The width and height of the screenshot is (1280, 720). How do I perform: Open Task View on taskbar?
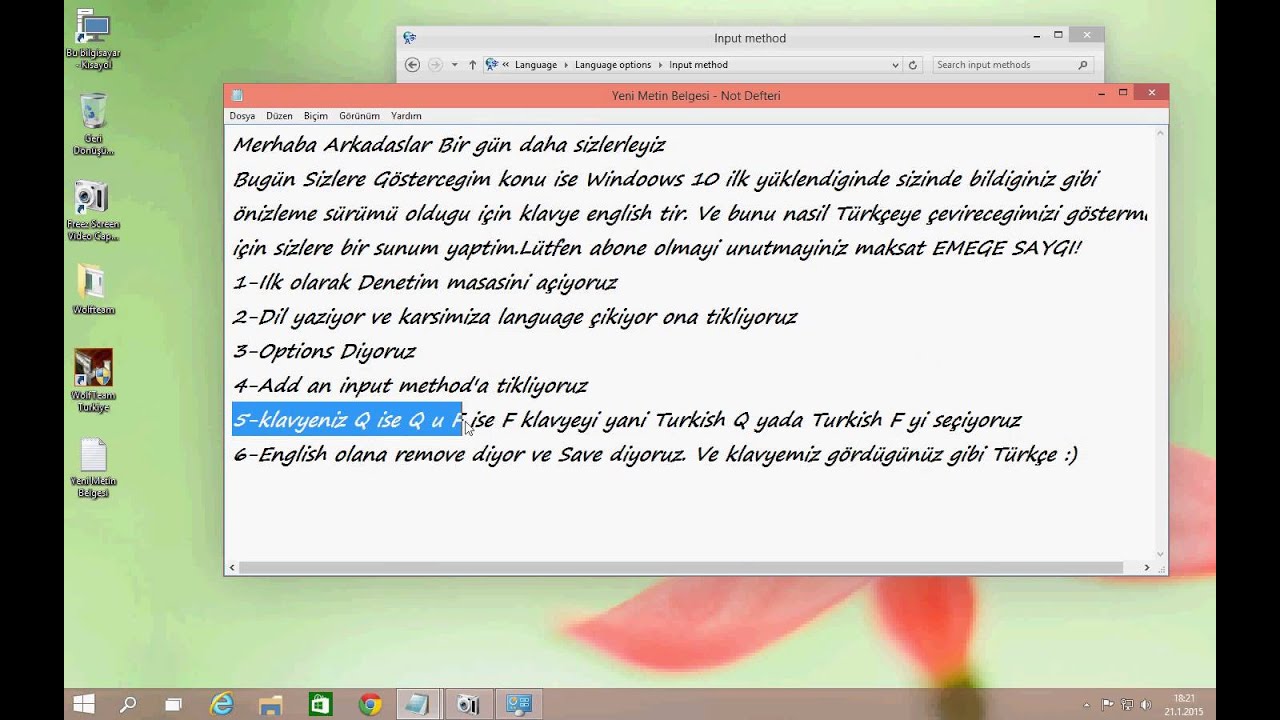[x=173, y=704]
